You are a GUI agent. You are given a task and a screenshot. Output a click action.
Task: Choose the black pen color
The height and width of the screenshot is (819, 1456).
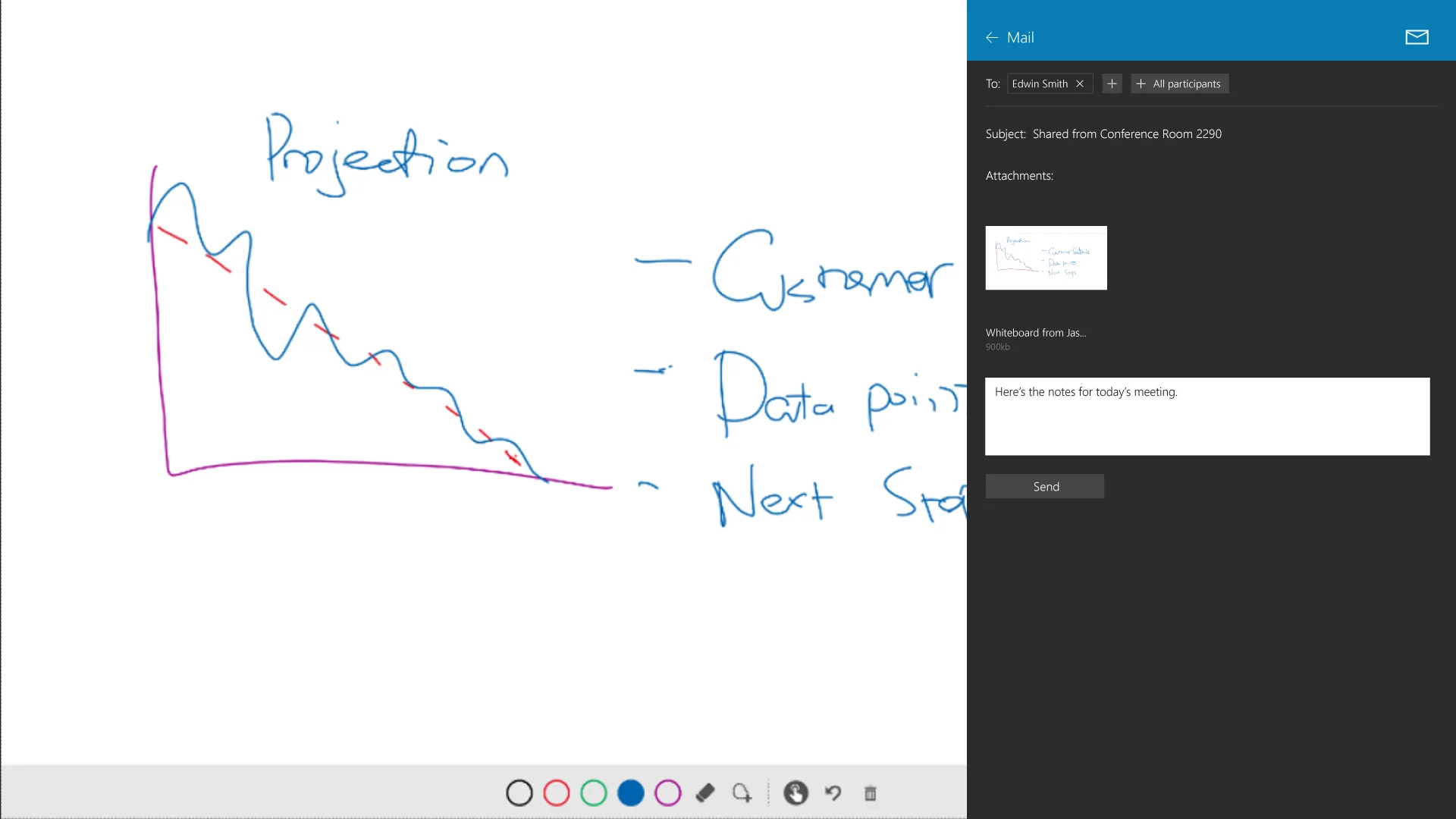point(519,793)
